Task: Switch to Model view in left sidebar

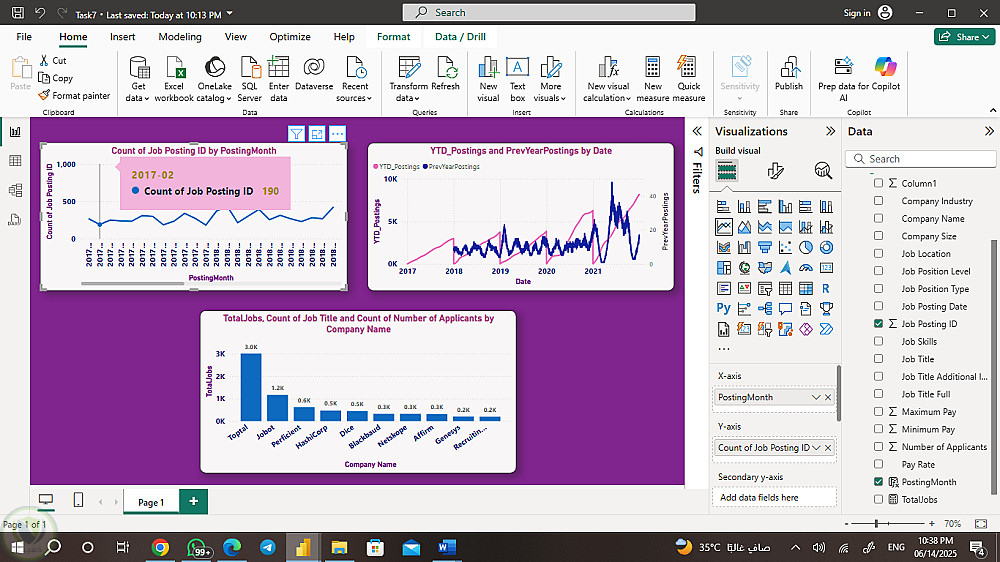Action: 15,190
